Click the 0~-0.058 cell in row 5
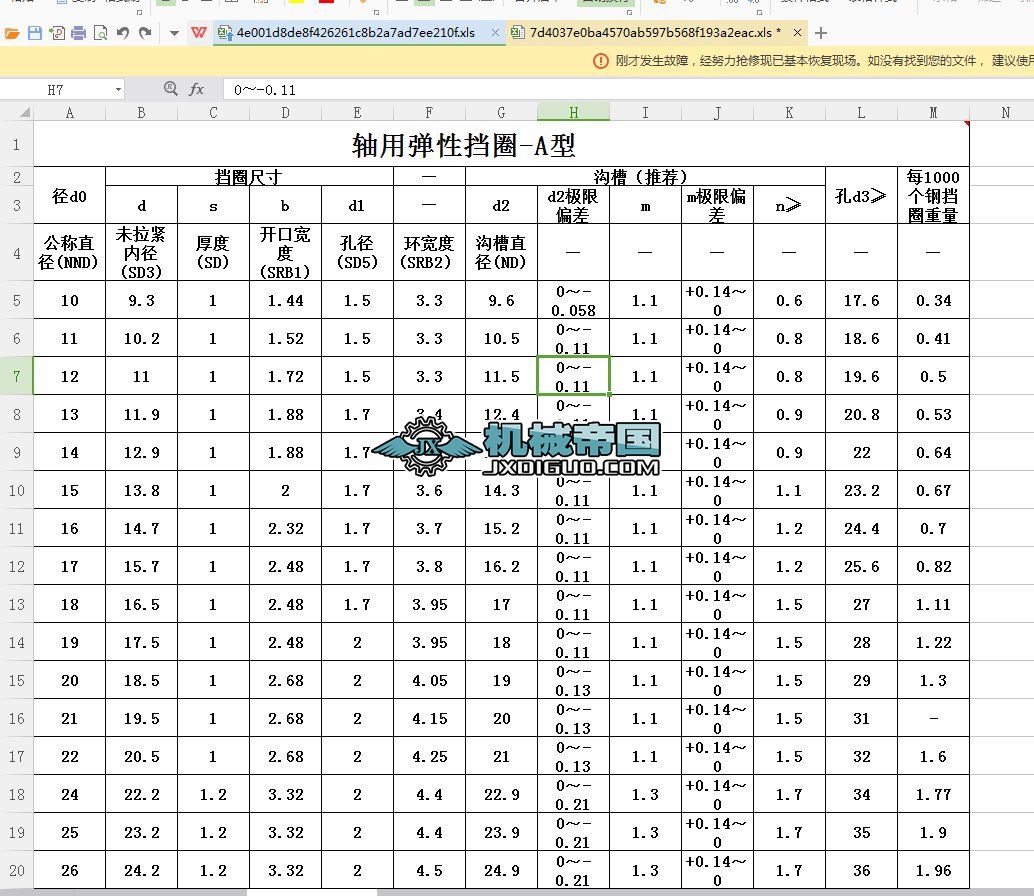This screenshot has width=1034, height=896. click(x=573, y=301)
